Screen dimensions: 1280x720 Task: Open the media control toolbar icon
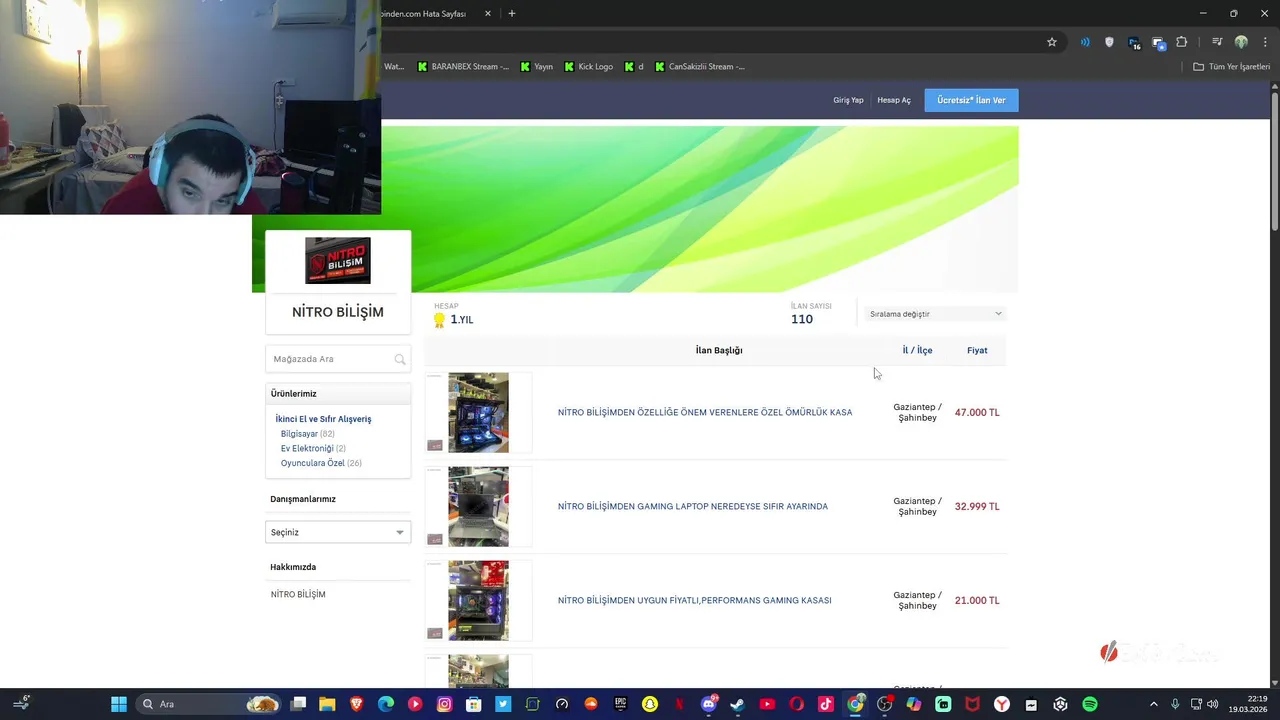(x=1217, y=42)
